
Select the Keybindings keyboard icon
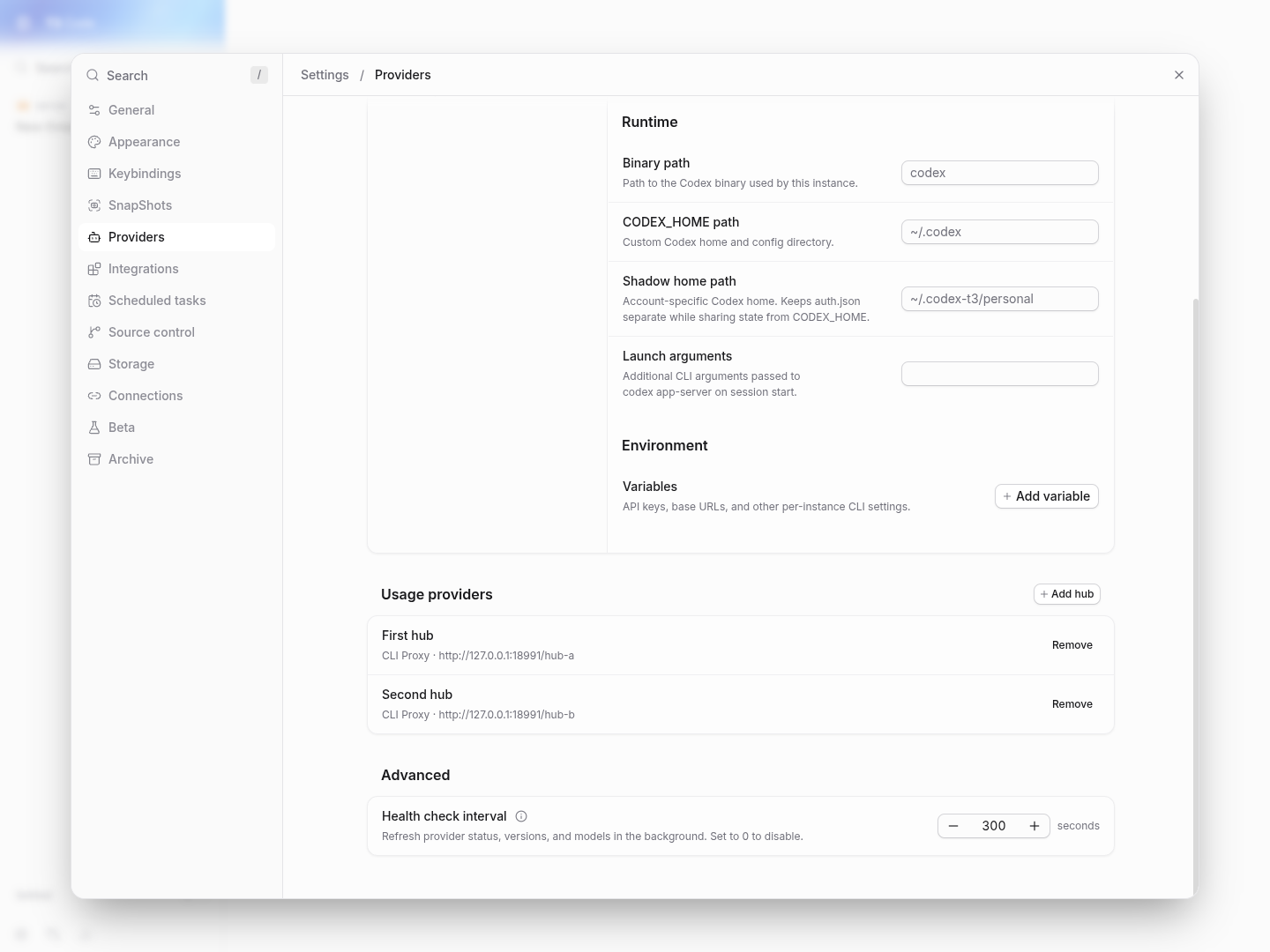coord(94,174)
